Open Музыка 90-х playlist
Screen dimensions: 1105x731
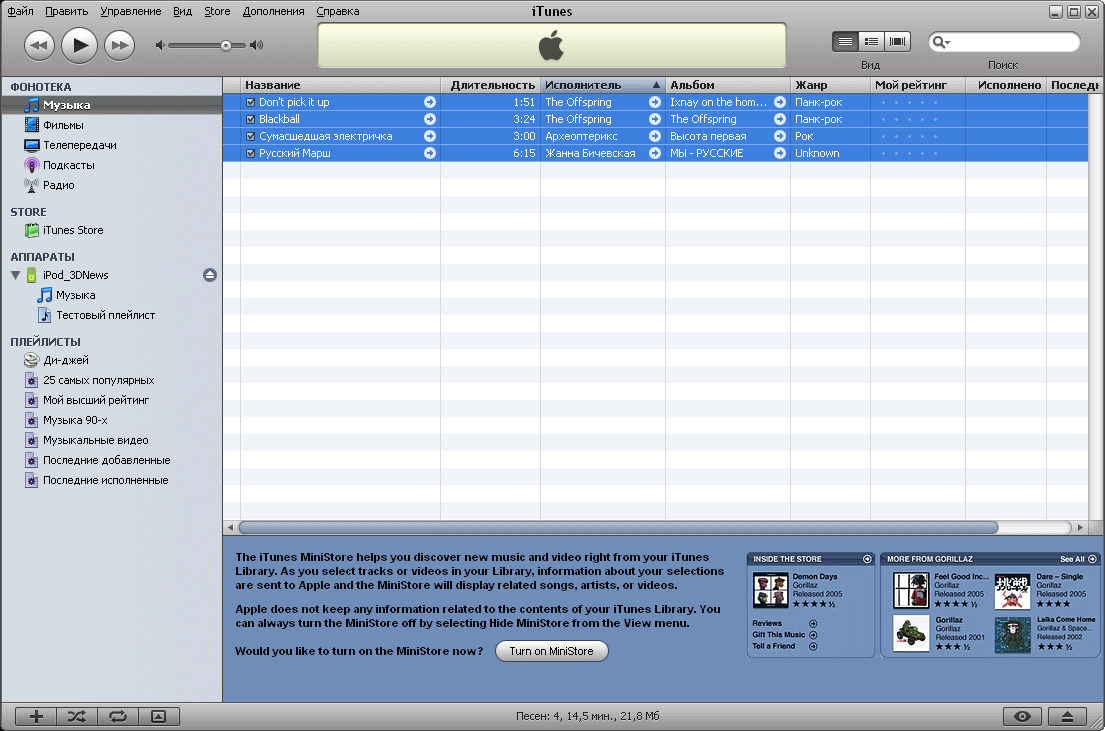pos(112,420)
